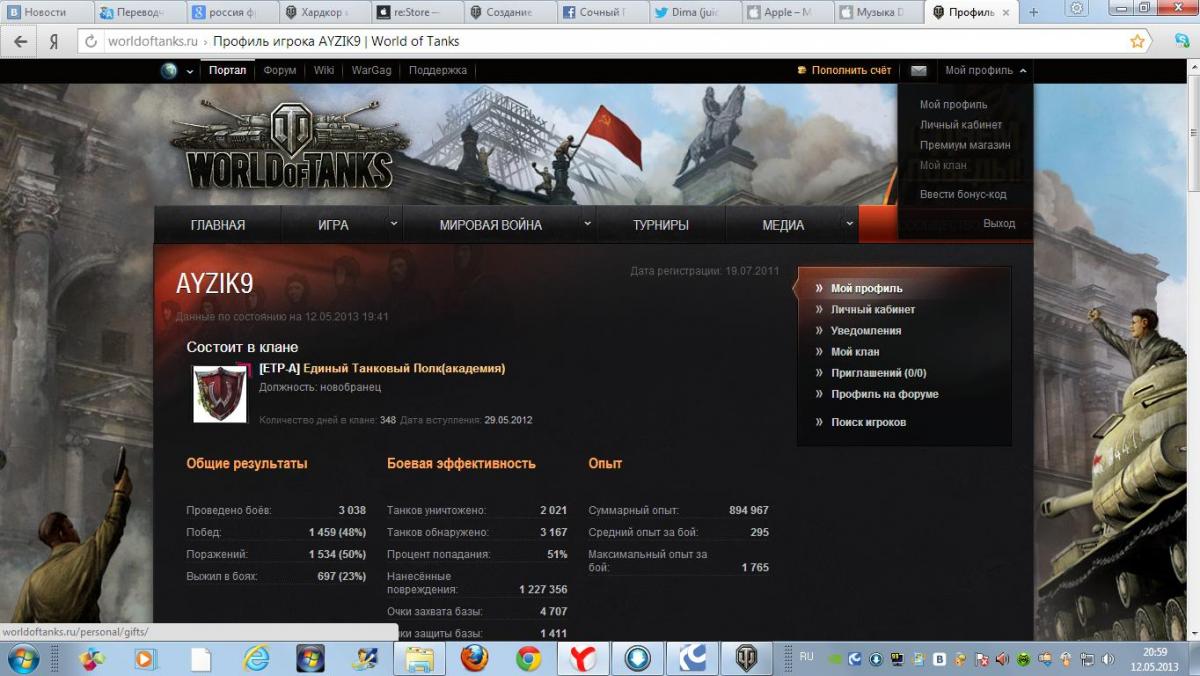Open the Wiki top link
Screen dimensions: 1200x676
tap(324, 71)
